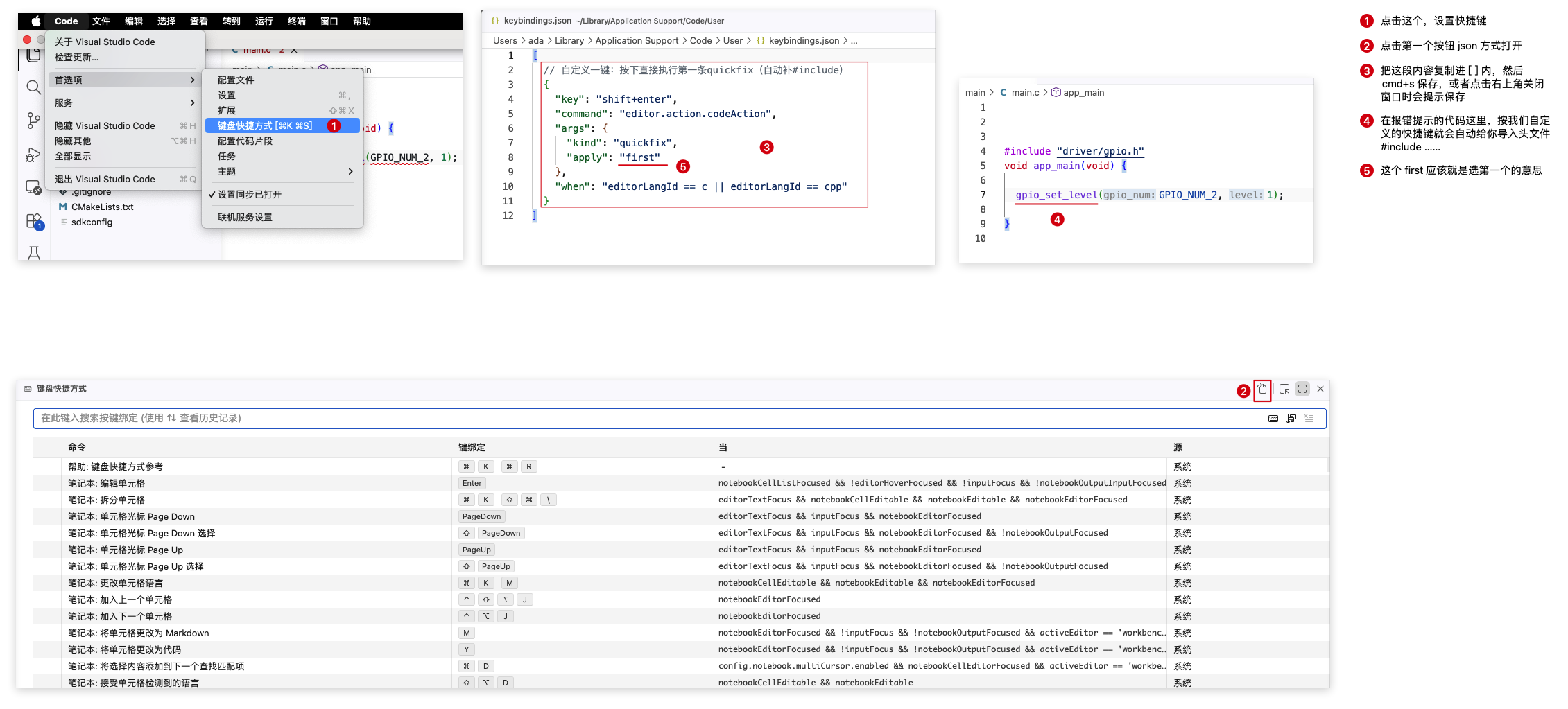Open the Code menu in the menu bar
This screenshot has width=1568, height=709.
67,21
